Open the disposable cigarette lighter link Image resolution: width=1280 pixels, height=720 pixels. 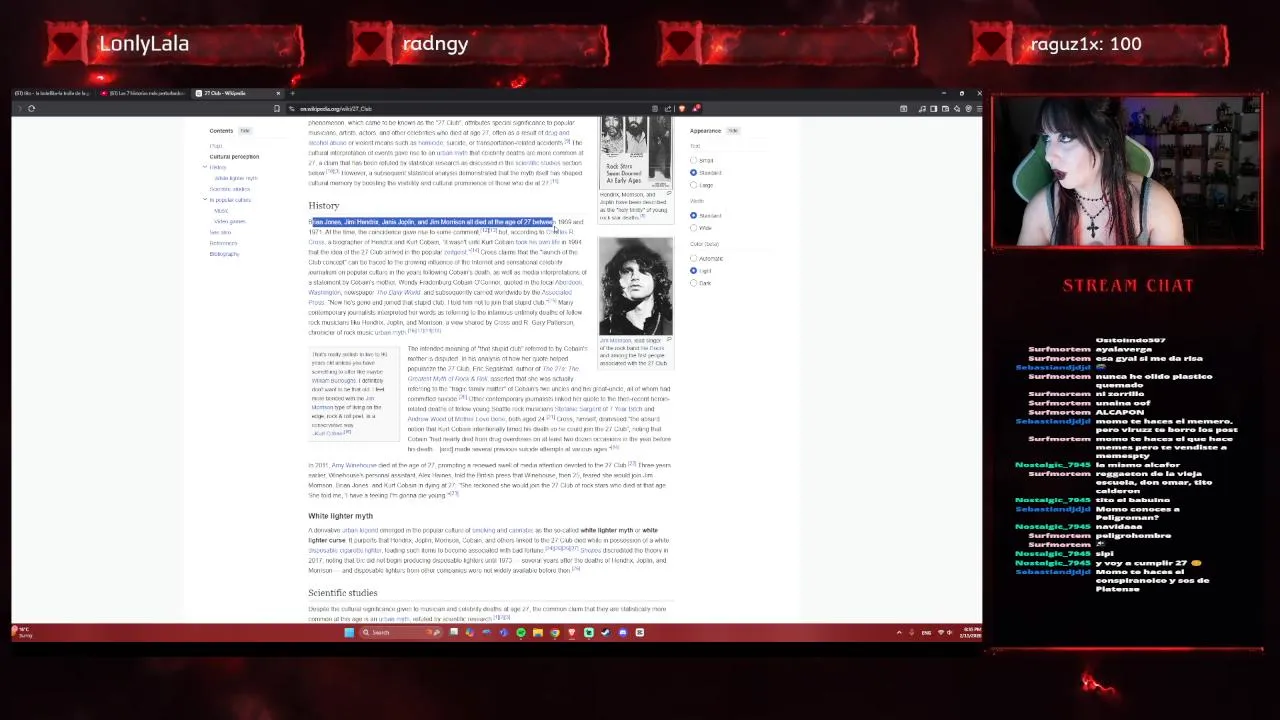coord(345,550)
